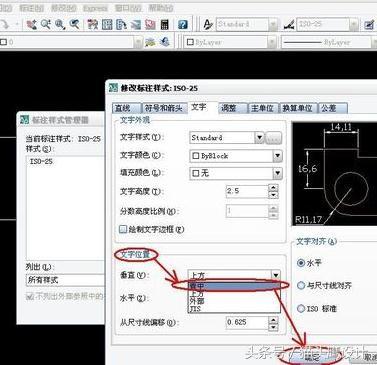Increase 文字高度 with the up stepper
Image resolution: width=377 pixels, height=365 pixels.
tap(273, 188)
